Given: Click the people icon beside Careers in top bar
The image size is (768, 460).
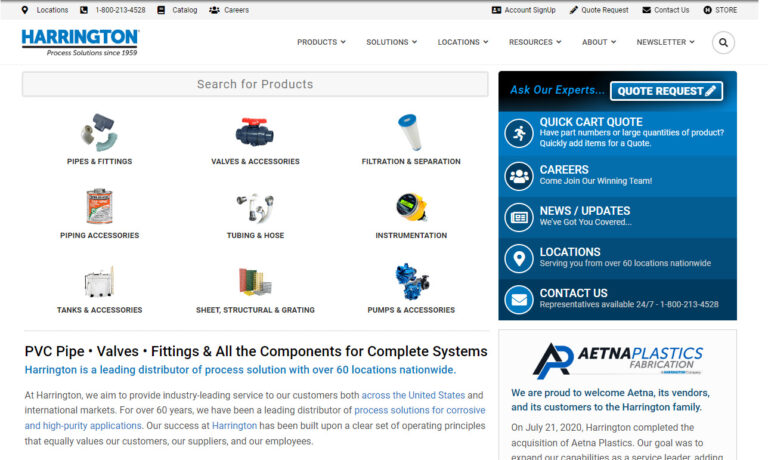Looking at the screenshot, I should click(x=214, y=10).
